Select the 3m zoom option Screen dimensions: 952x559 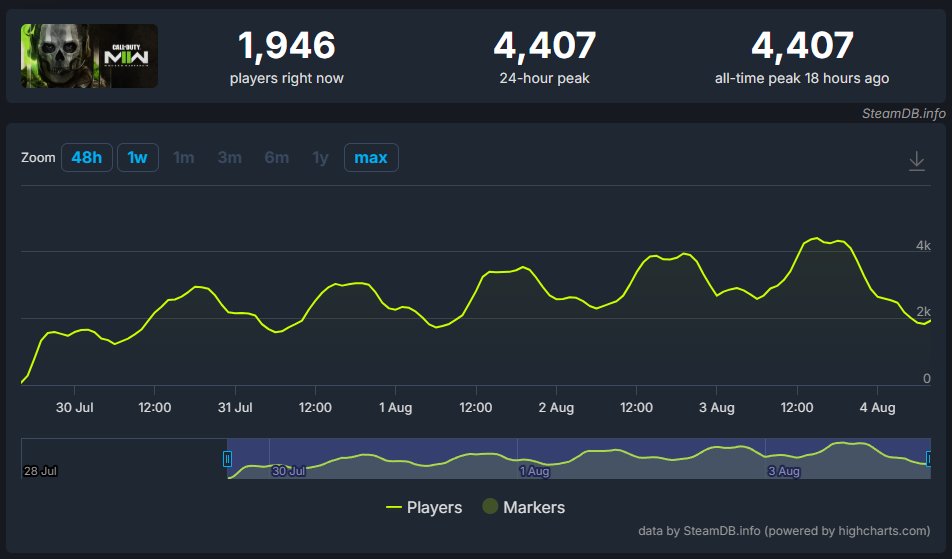(x=230, y=158)
